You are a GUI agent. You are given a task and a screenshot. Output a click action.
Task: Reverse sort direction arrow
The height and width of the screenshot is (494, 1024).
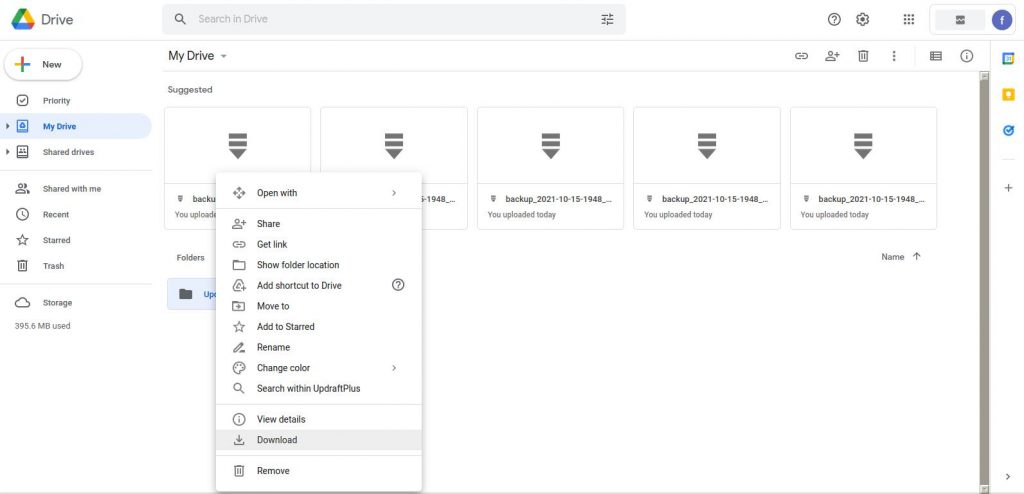916,256
